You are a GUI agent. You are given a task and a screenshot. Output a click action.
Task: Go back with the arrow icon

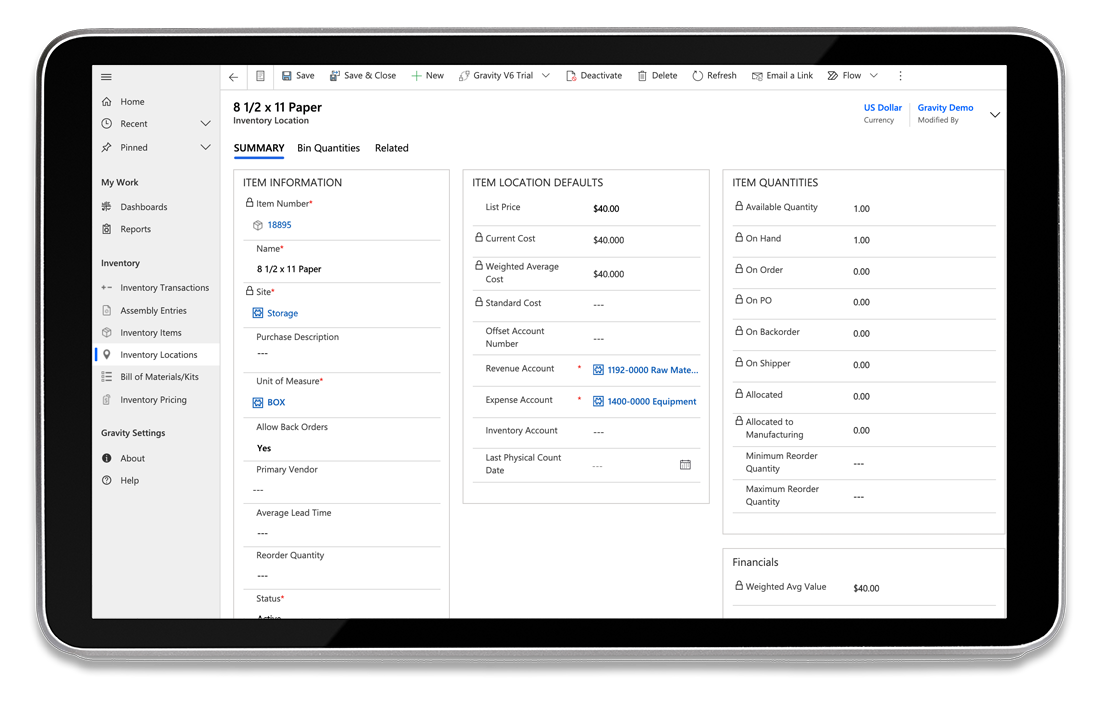[x=234, y=76]
